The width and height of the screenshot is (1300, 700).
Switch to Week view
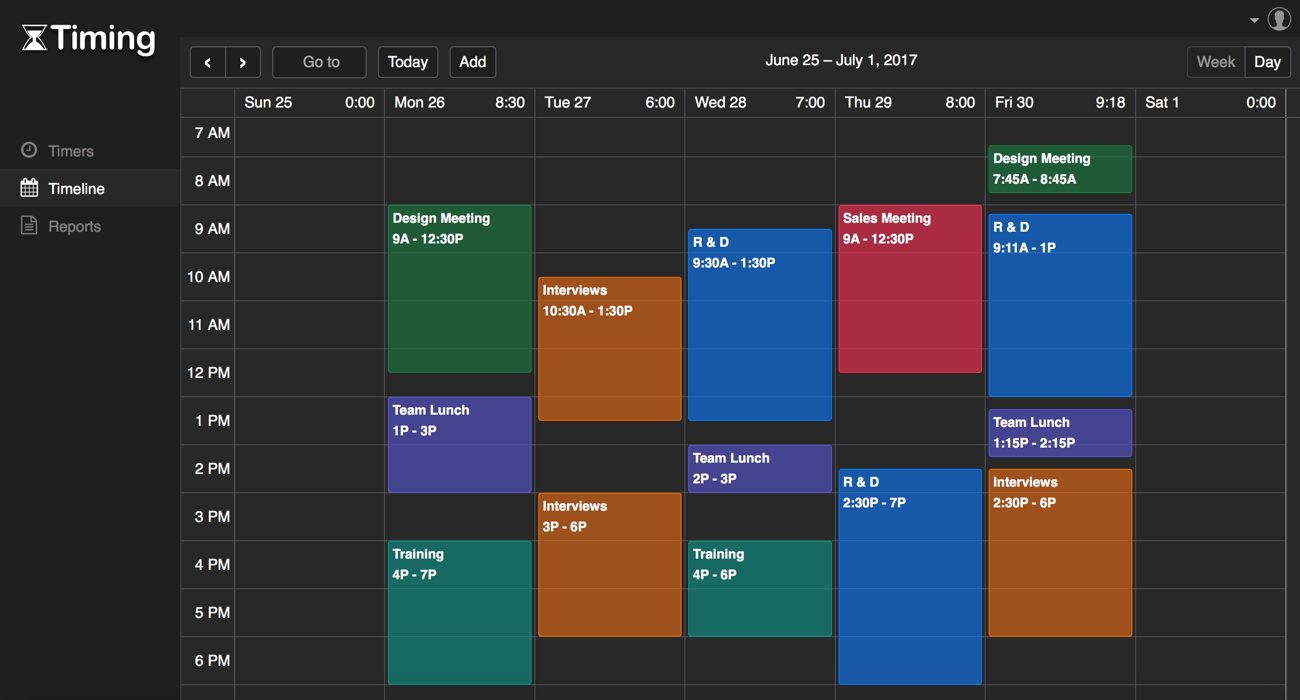(x=1215, y=62)
